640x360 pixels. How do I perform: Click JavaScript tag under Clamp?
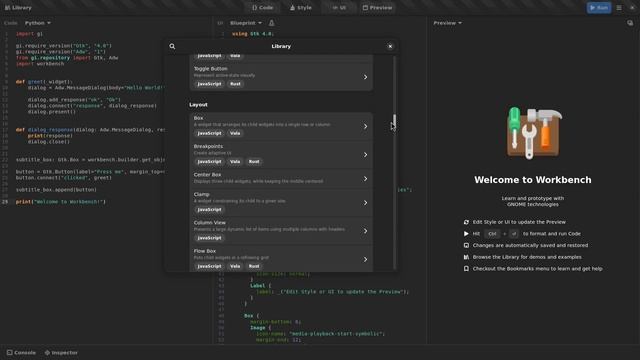click(209, 210)
